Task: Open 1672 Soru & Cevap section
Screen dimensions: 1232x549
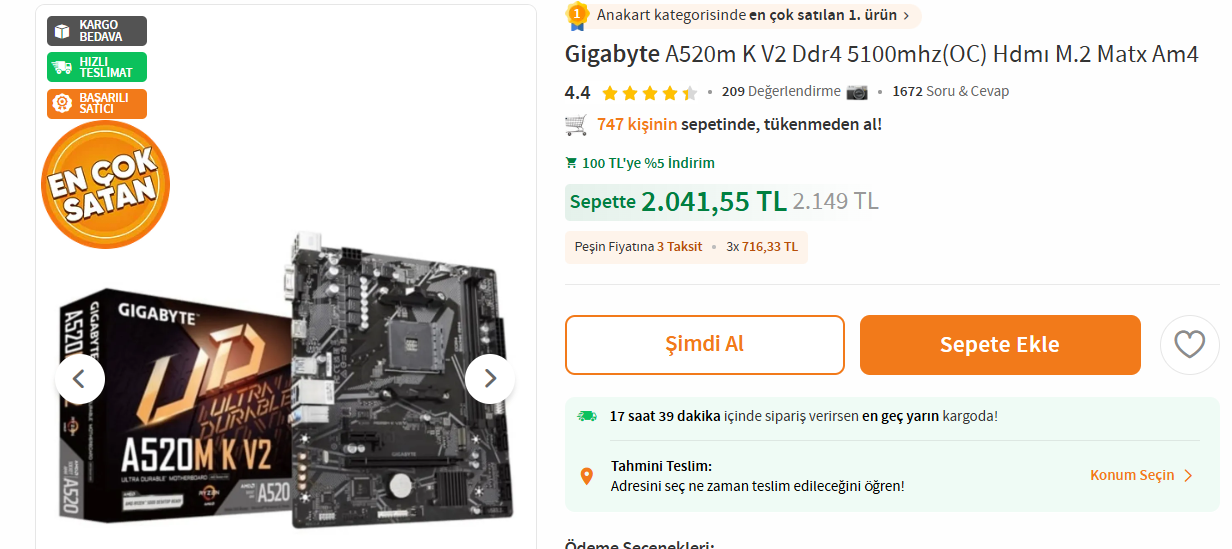Action: click(950, 91)
